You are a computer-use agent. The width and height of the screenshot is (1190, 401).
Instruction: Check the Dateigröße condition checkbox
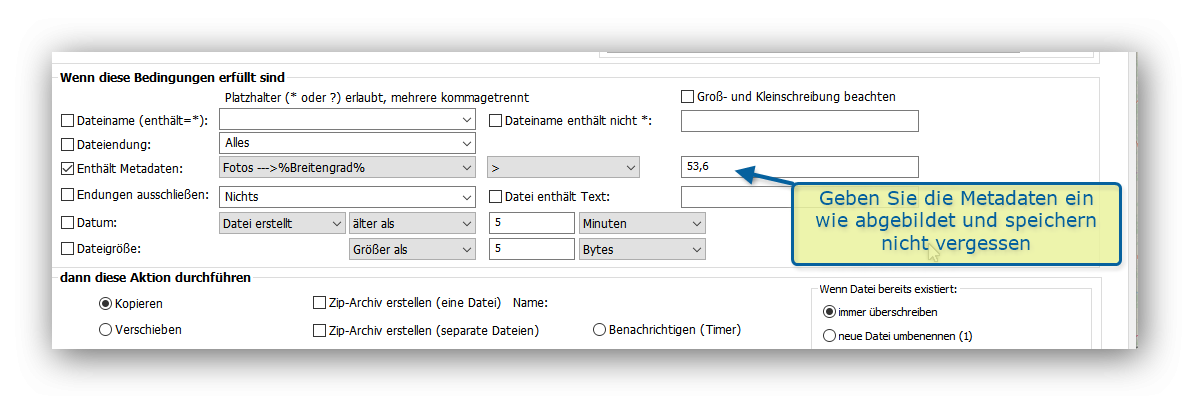[x=68, y=249]
